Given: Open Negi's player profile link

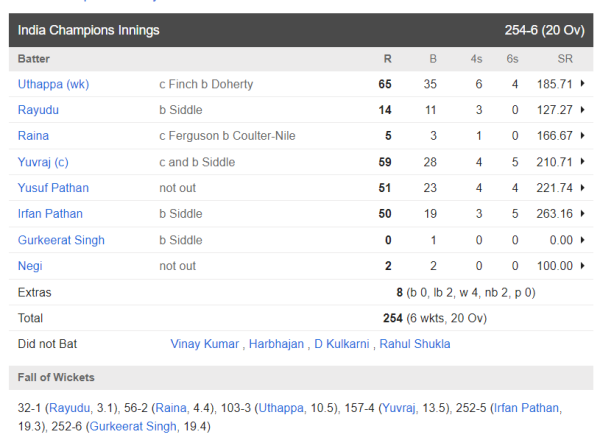Looking at the screenshot, I should [x=31, y=266].
